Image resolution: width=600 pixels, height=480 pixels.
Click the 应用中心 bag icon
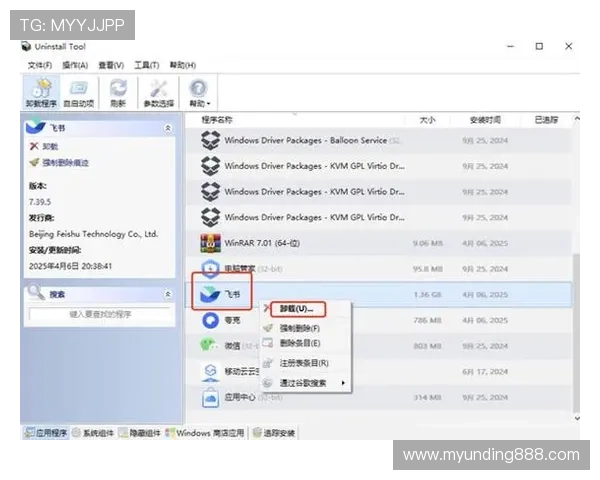click(x=210, y=397)
